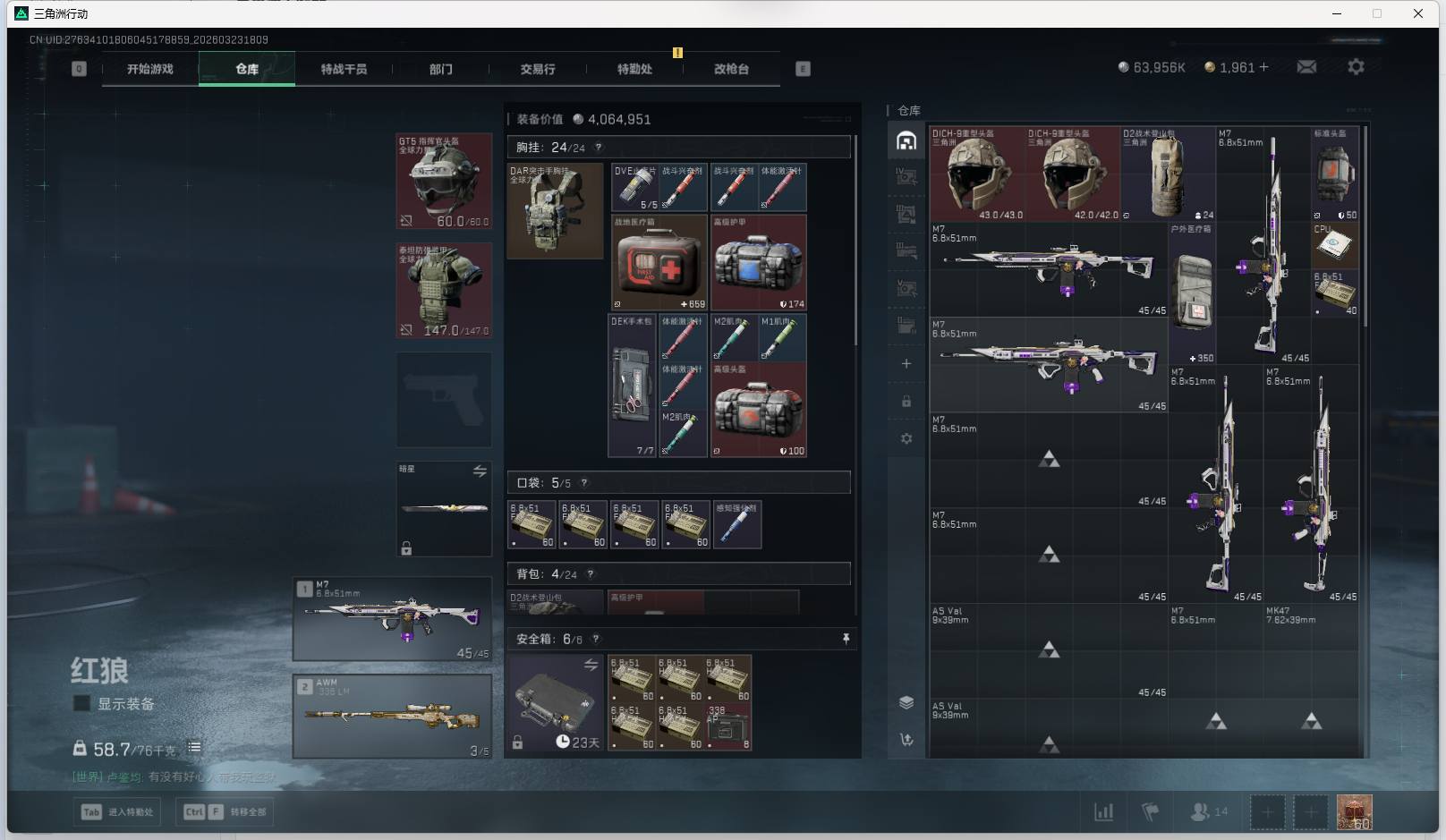Select the warehouse DICH-9 helmet with 42.0/42.0
The width and height of the screenshot is (1446, 840).
click(x=1073, y=174)
